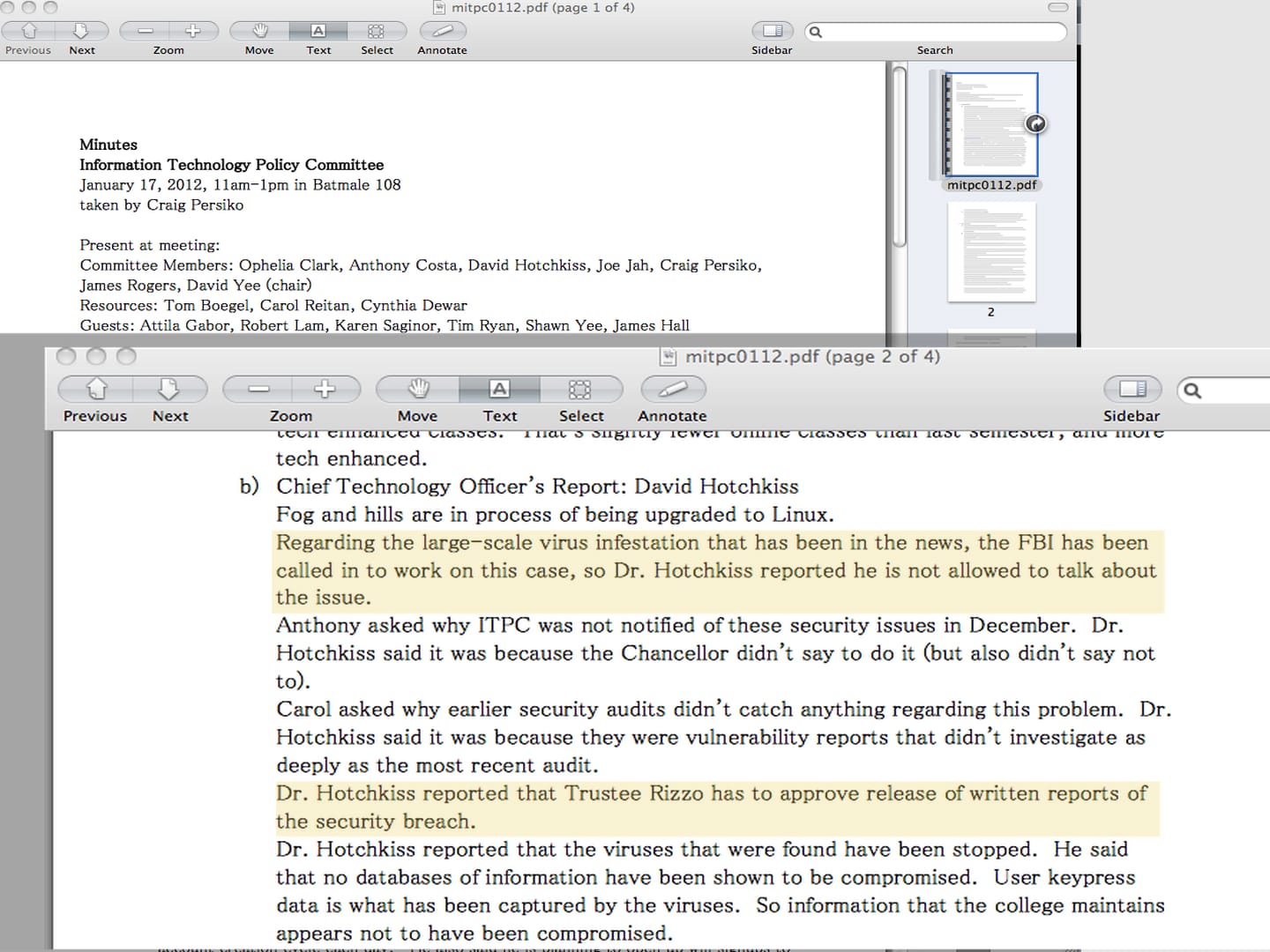Expand the search field options in the front window
Screen dimensions: 1270x952
1192,389
